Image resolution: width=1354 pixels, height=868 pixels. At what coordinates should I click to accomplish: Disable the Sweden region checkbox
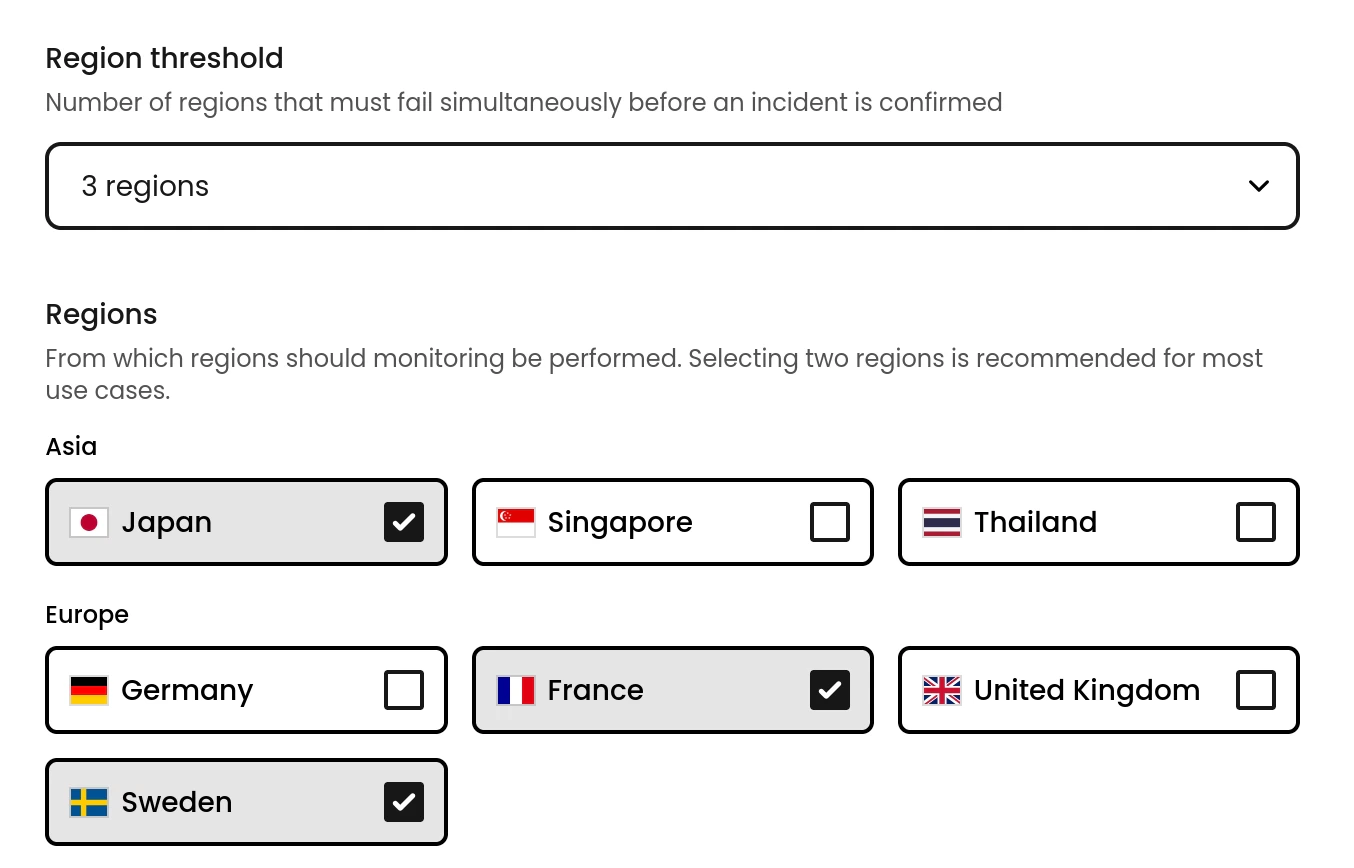404,802
